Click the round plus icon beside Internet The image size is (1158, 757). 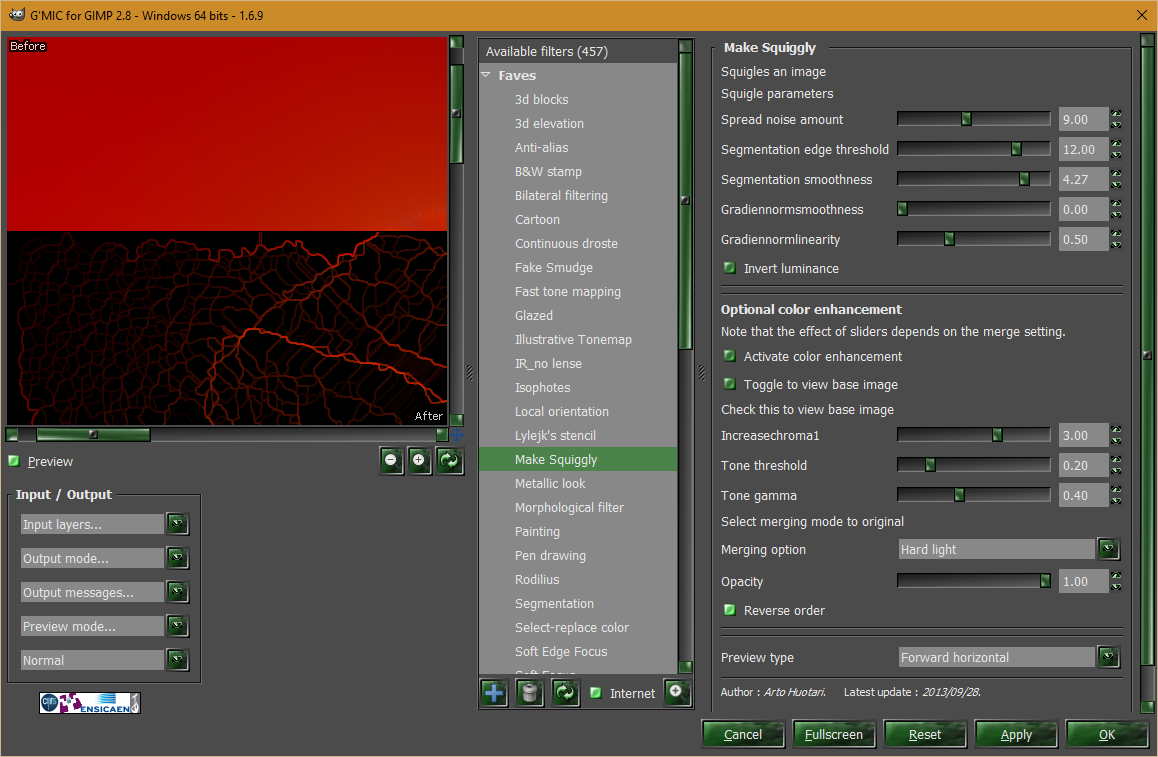click(x=676, y=692)
